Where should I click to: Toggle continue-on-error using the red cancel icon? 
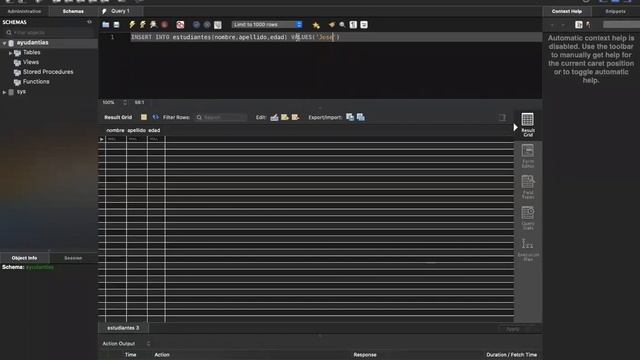[x=180, y=25]
